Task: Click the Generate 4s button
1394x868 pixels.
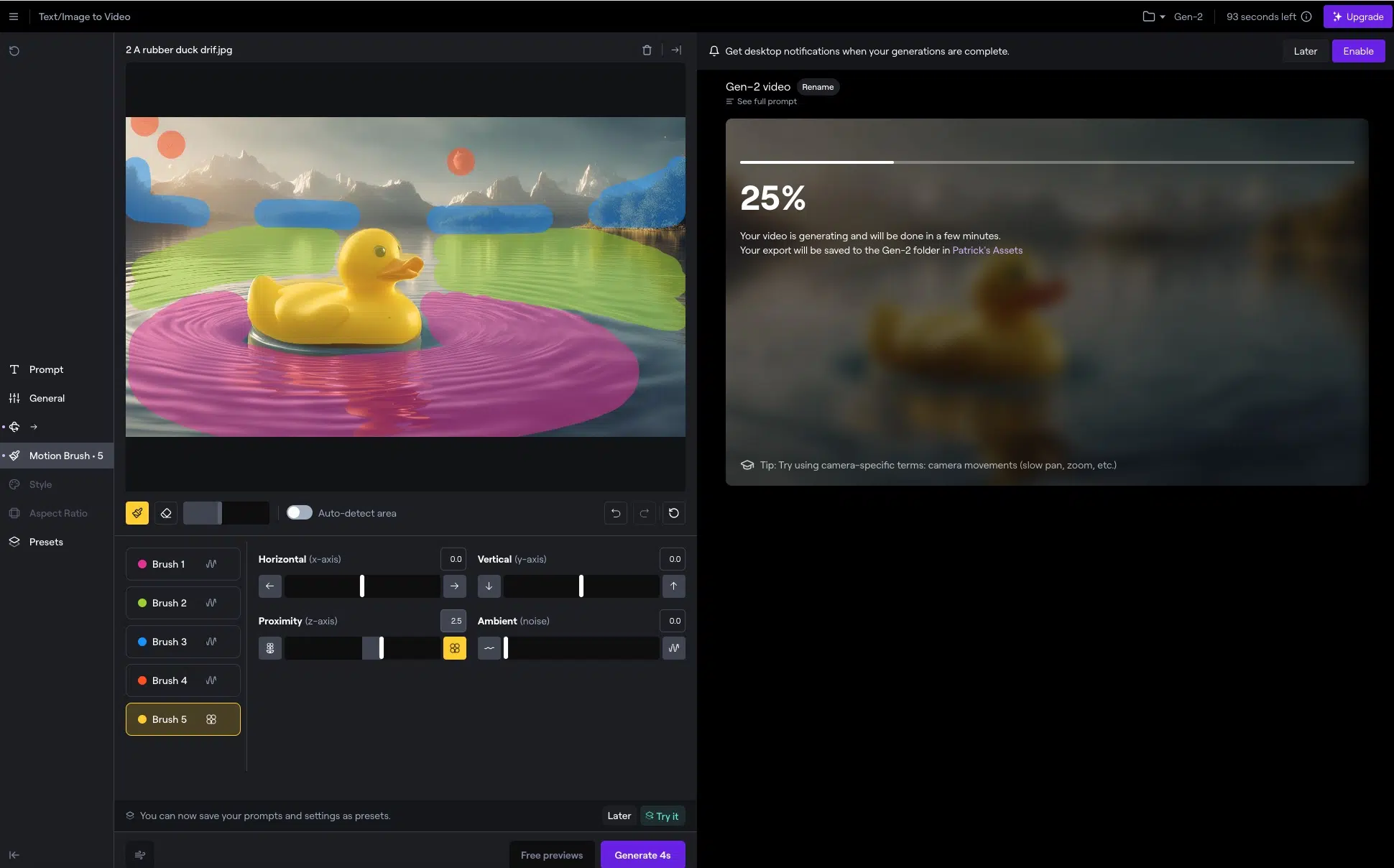Action: click(x=642, y=855)
